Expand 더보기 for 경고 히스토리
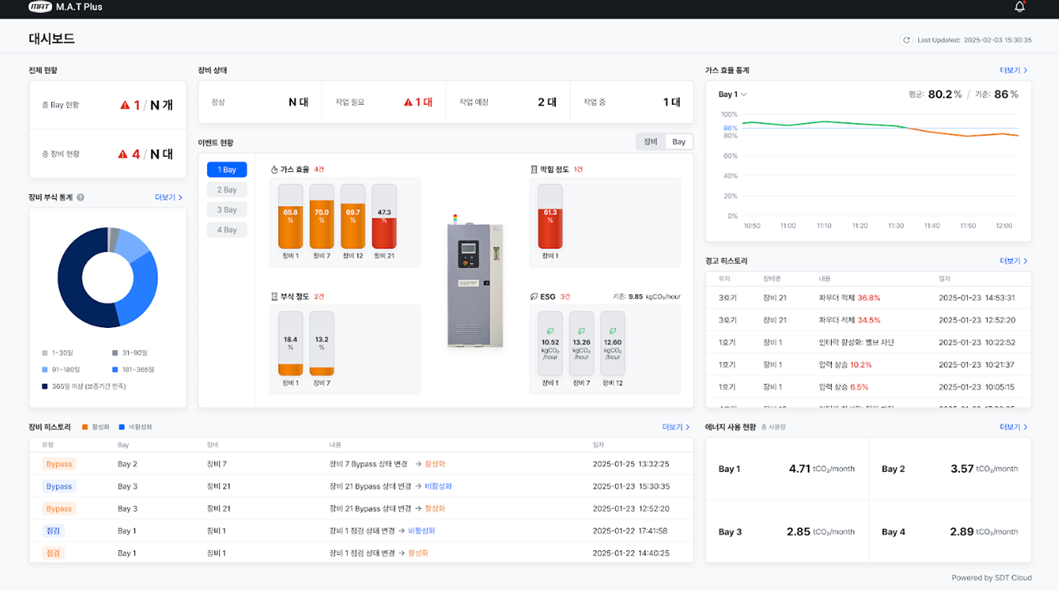 (1014, 261)
